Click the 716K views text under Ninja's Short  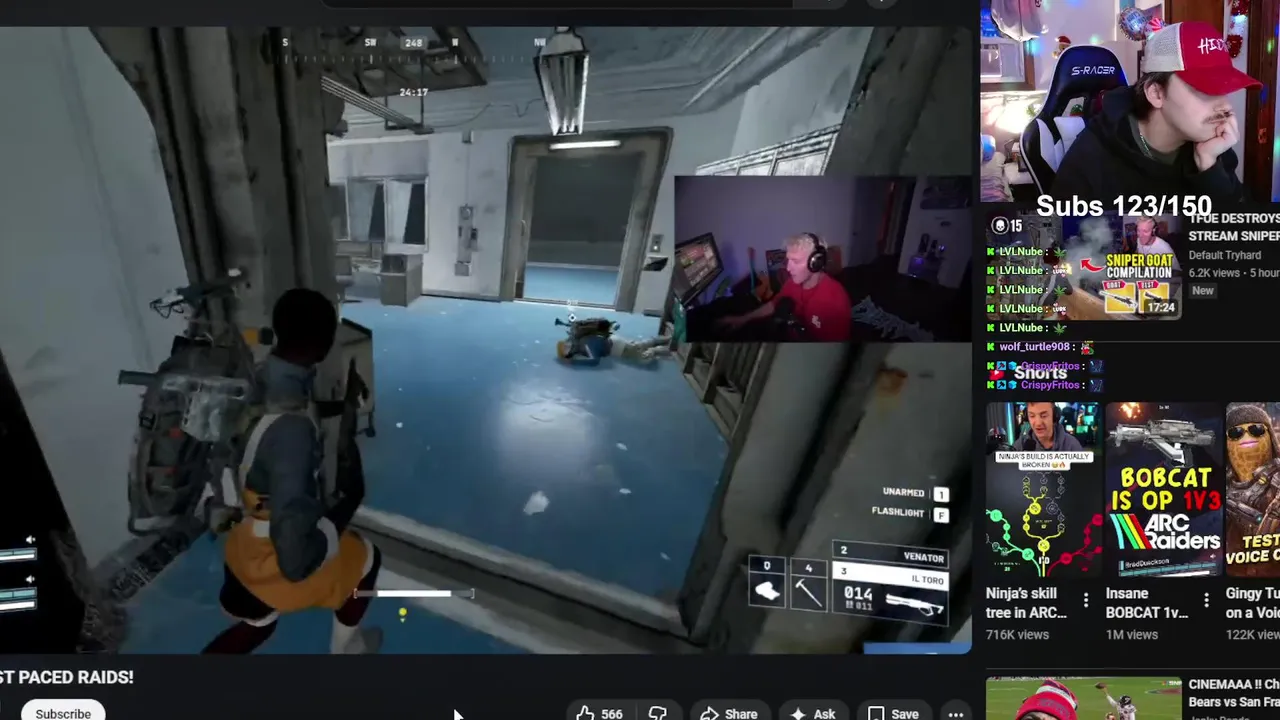tap(1017, 634)
